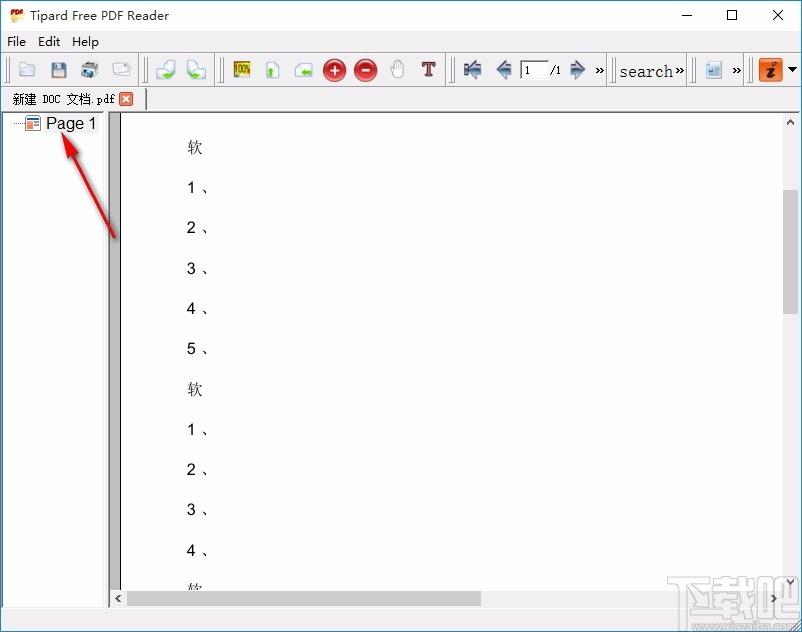Image resolution: width=802 pixels, height=632 pixels.
Task: Zoom in with the red plus button
Action: [335, 70]
